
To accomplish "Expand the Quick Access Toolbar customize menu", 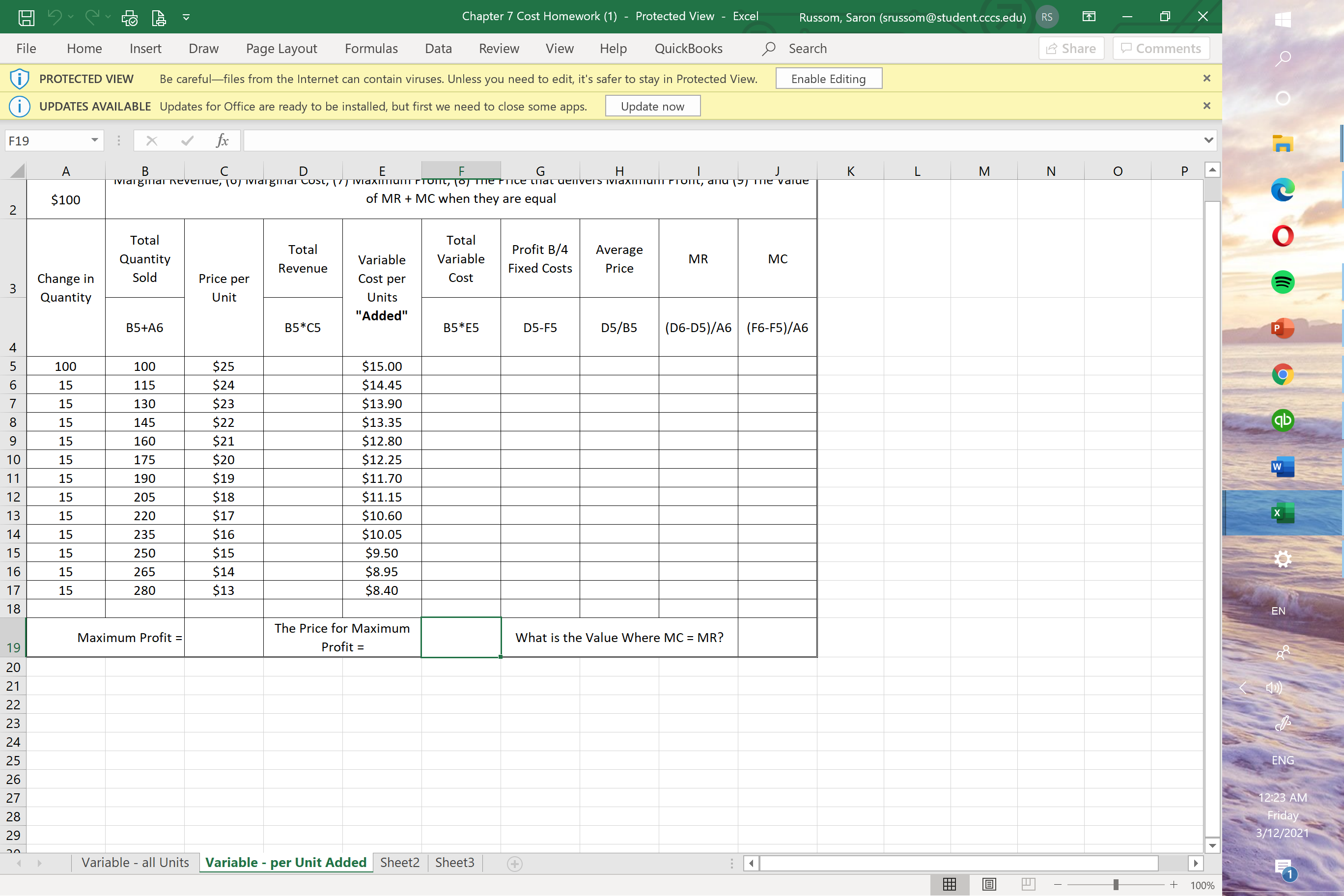I will [186, 17].
